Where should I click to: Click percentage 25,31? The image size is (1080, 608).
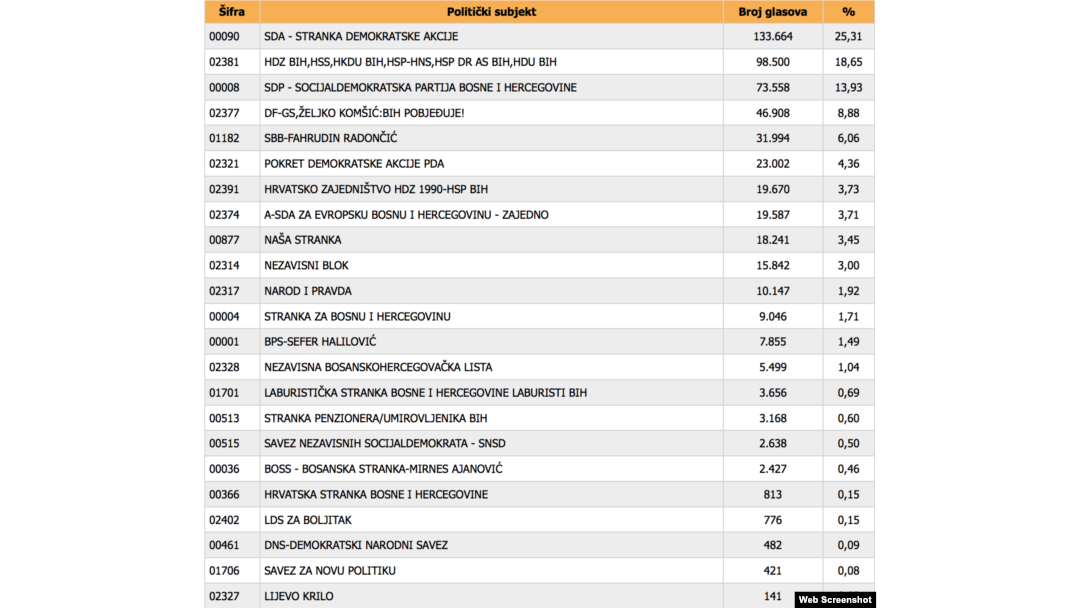849,36
